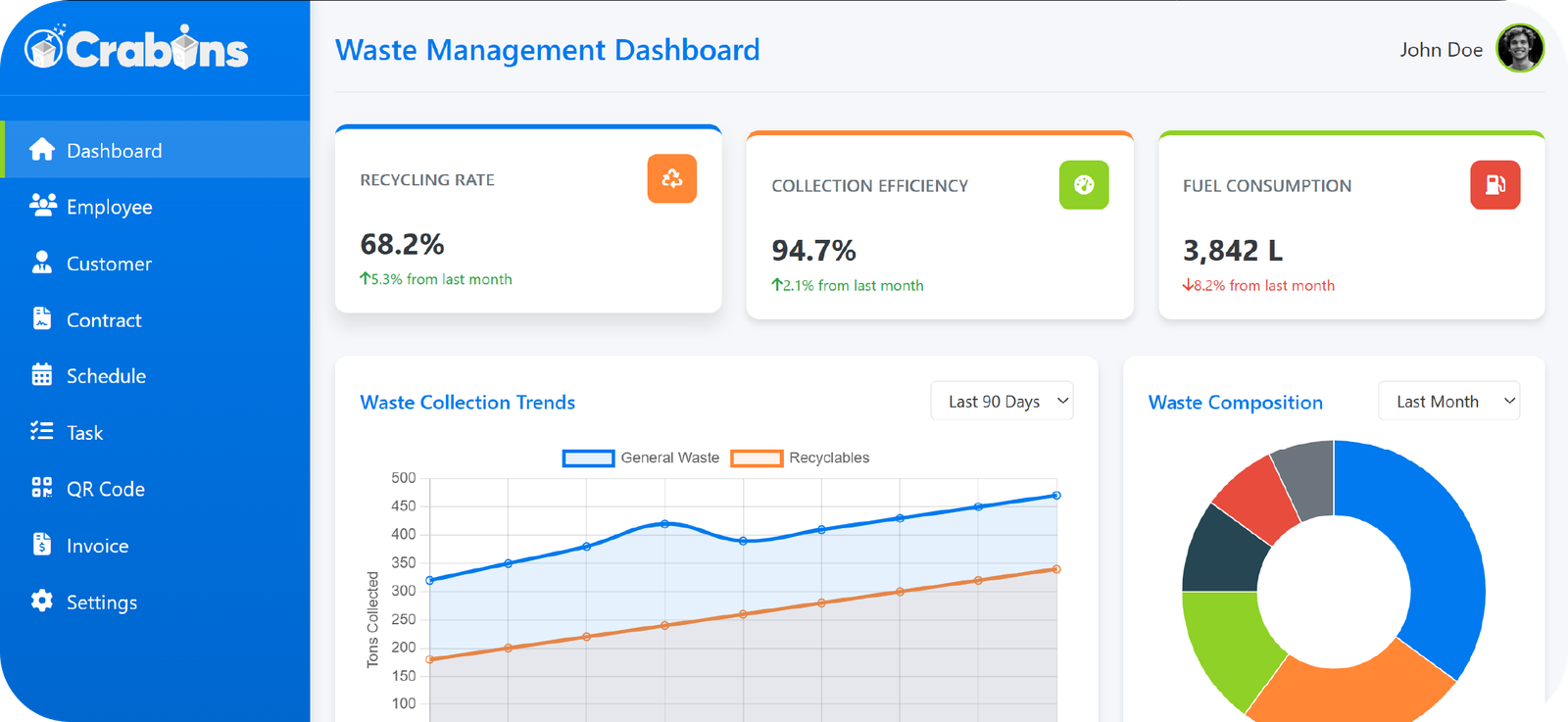Click the red fuel pump icon
The image size is (1568, 722).
pyautogui.click(x=1494, y=185)
